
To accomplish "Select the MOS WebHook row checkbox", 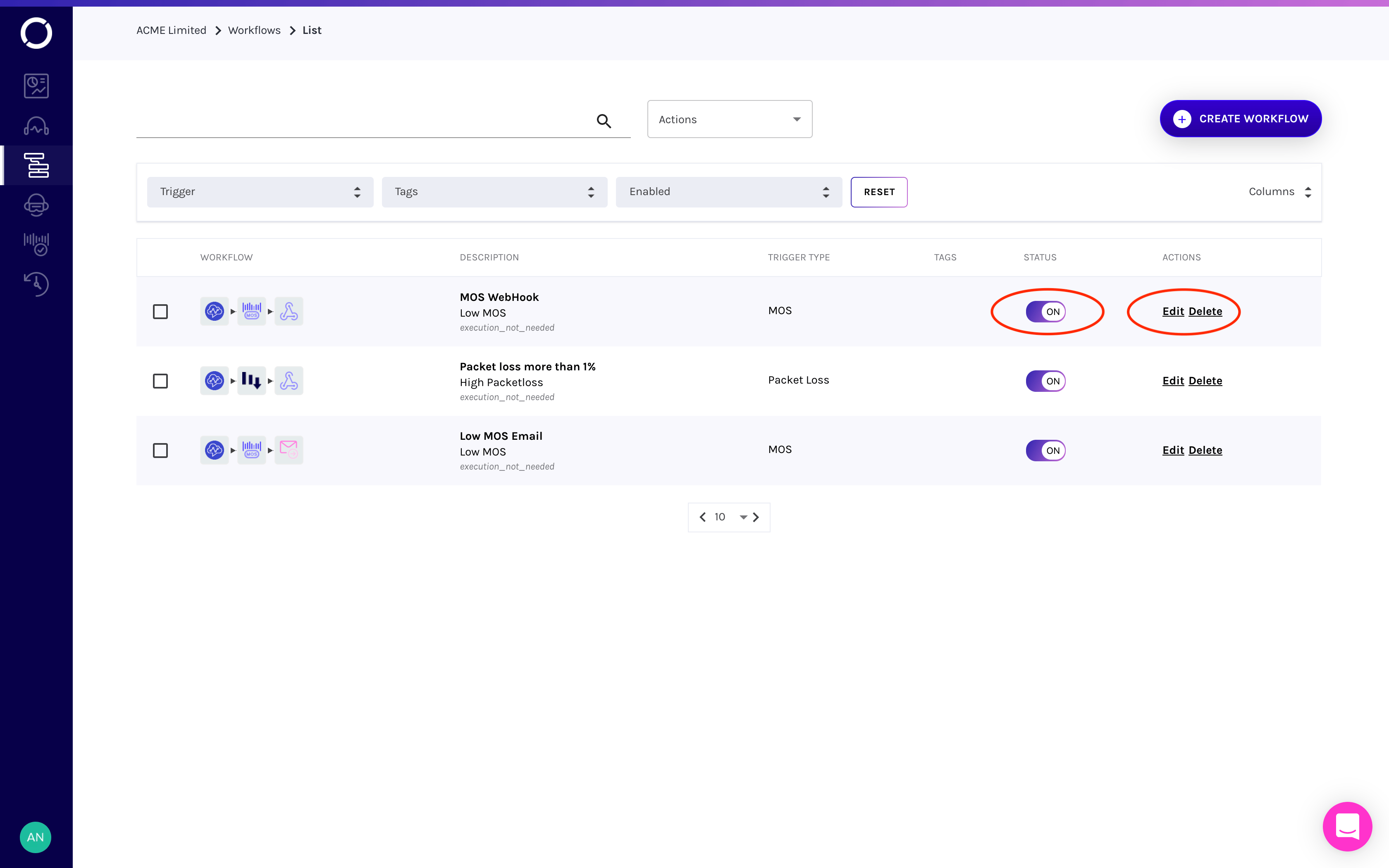I will (160, 312).
